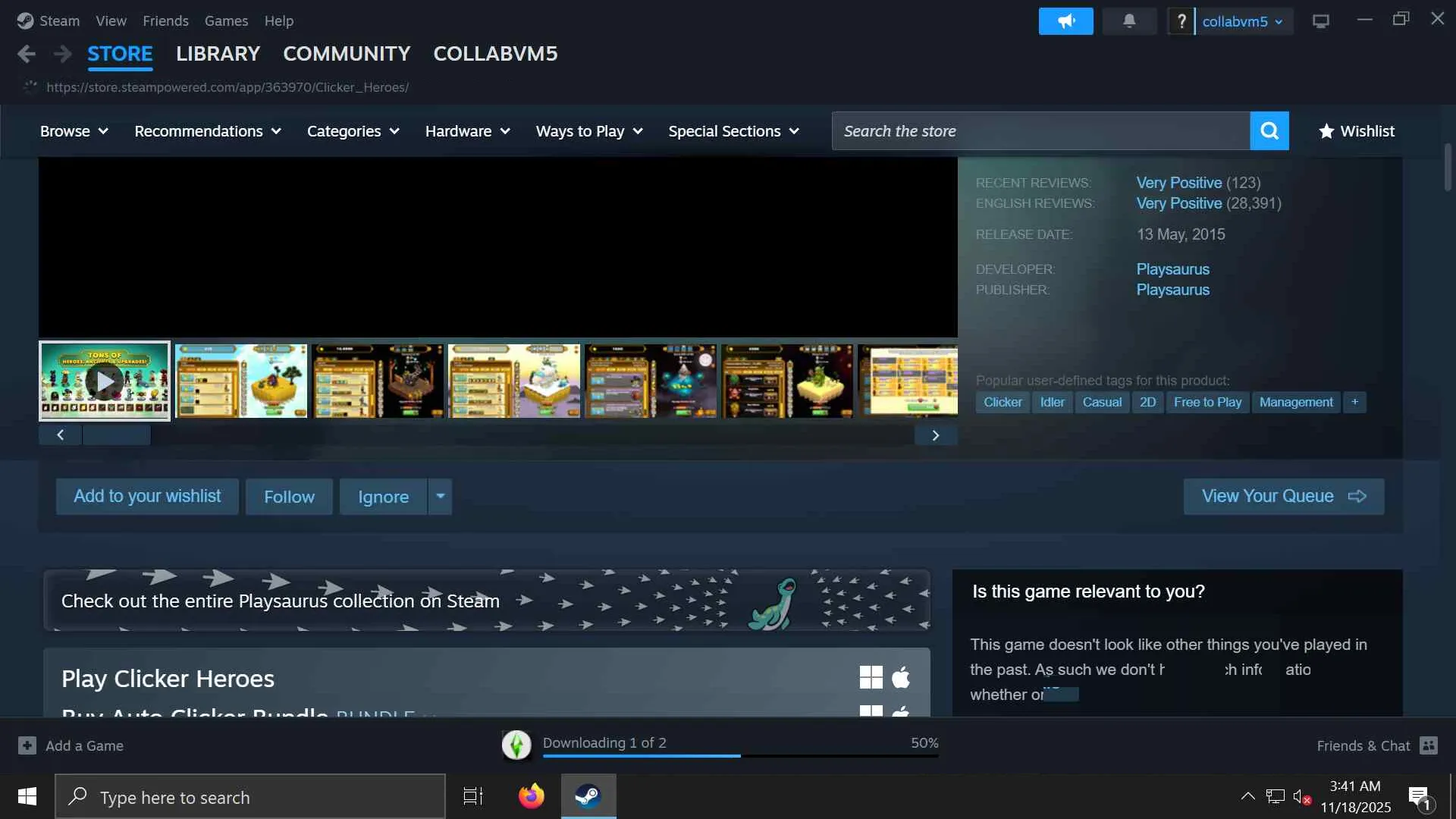Open the Games menu
The height and width of the screenshot is (819, 1456).
point(226,20)
